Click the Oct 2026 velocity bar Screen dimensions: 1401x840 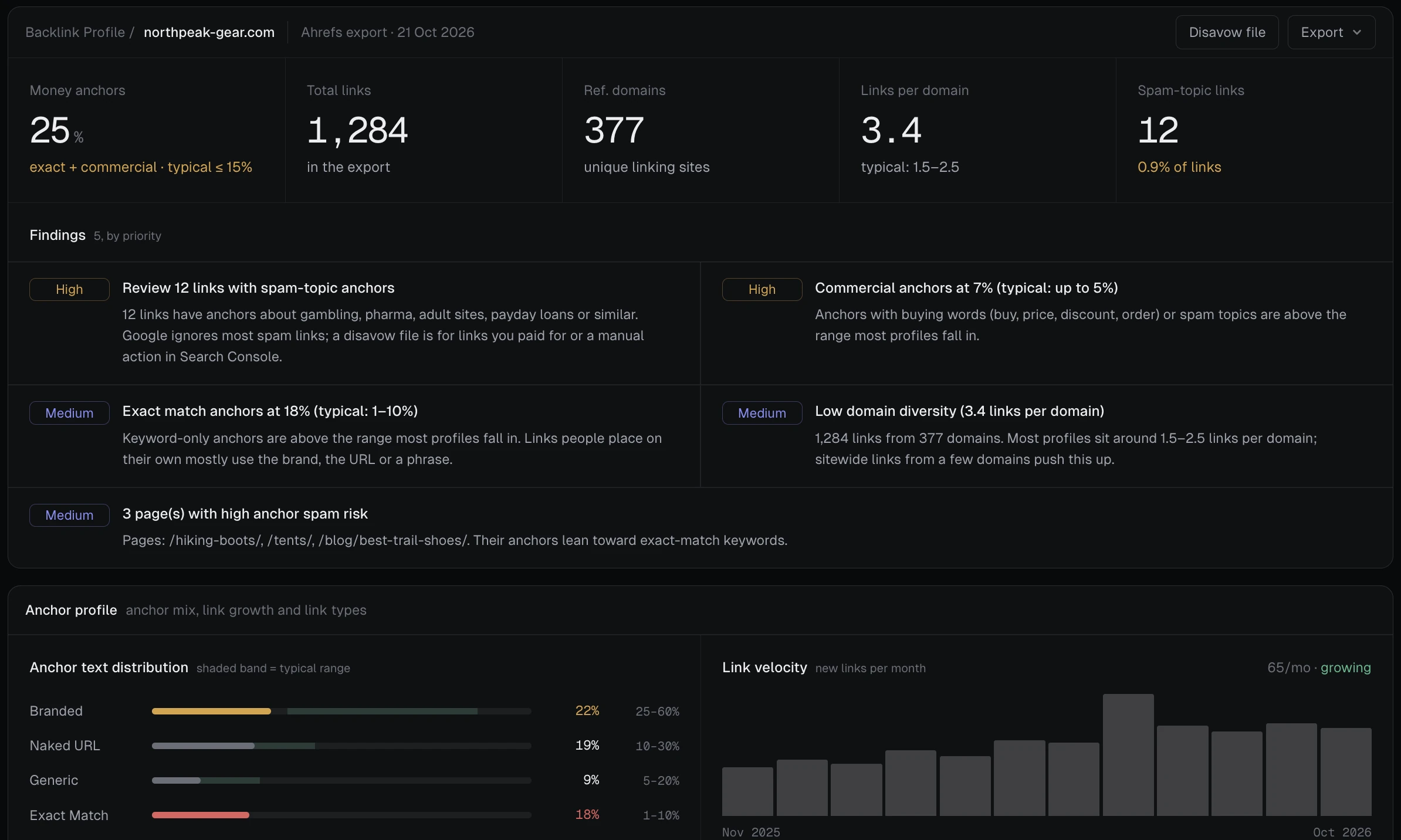click(x=1346, y=772)
